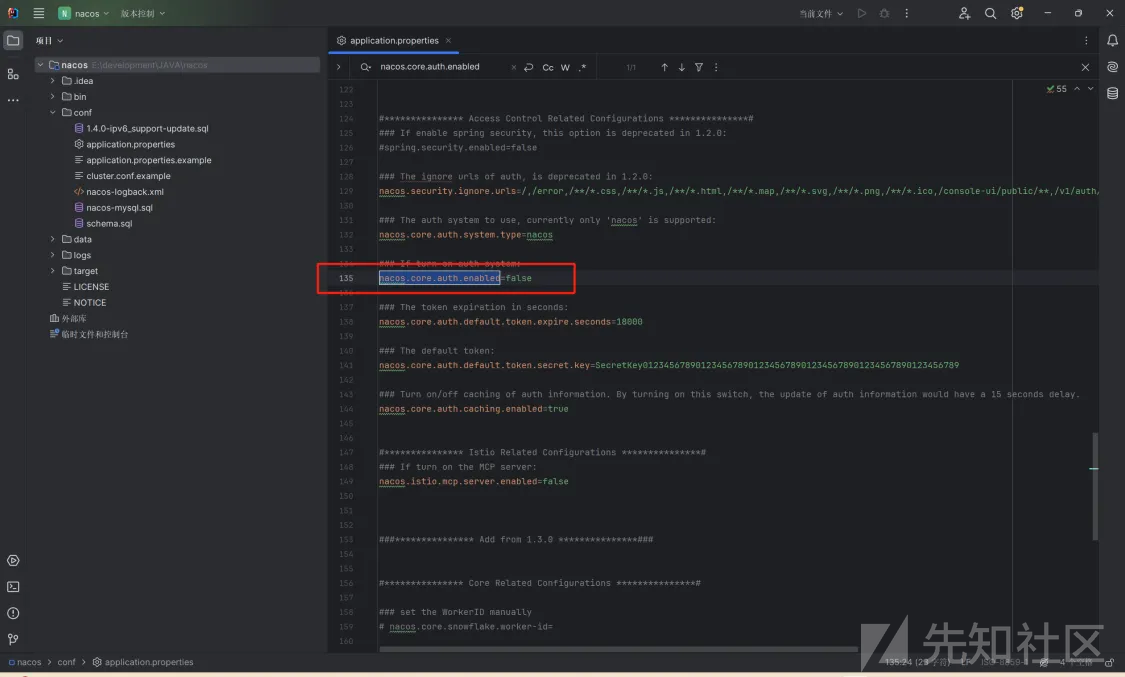Open more search options menu
This screenshot has height=677, width=1125.
point(716,67)
